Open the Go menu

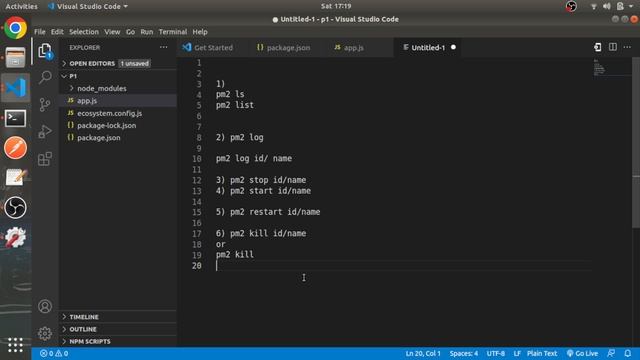130,32
